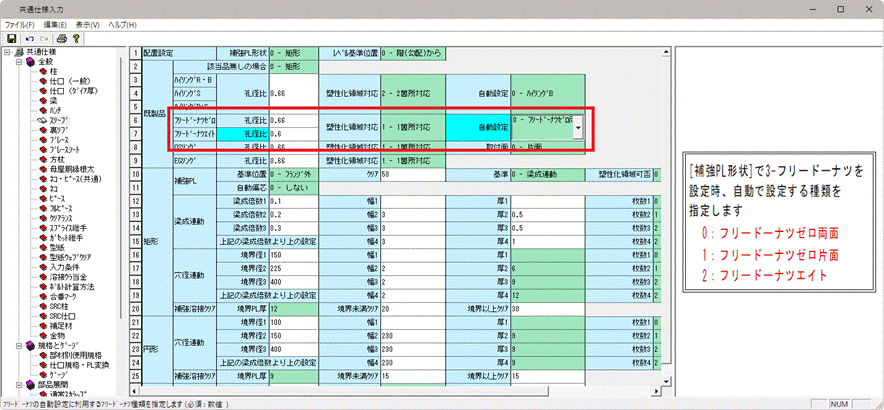
Task: Click the yellow Help question mark icon
Action: [x=76, y=38]
